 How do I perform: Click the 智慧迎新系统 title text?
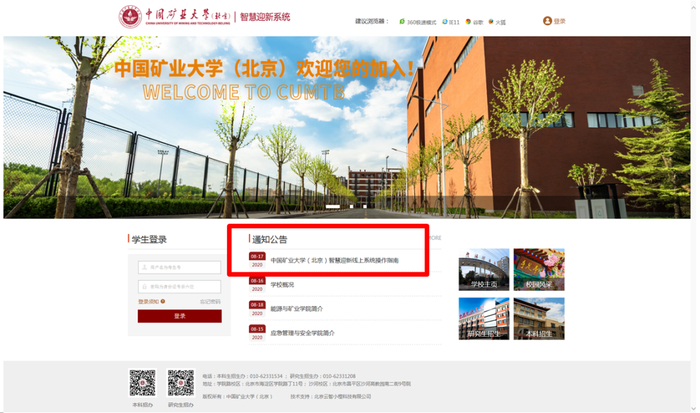point(265,17)
